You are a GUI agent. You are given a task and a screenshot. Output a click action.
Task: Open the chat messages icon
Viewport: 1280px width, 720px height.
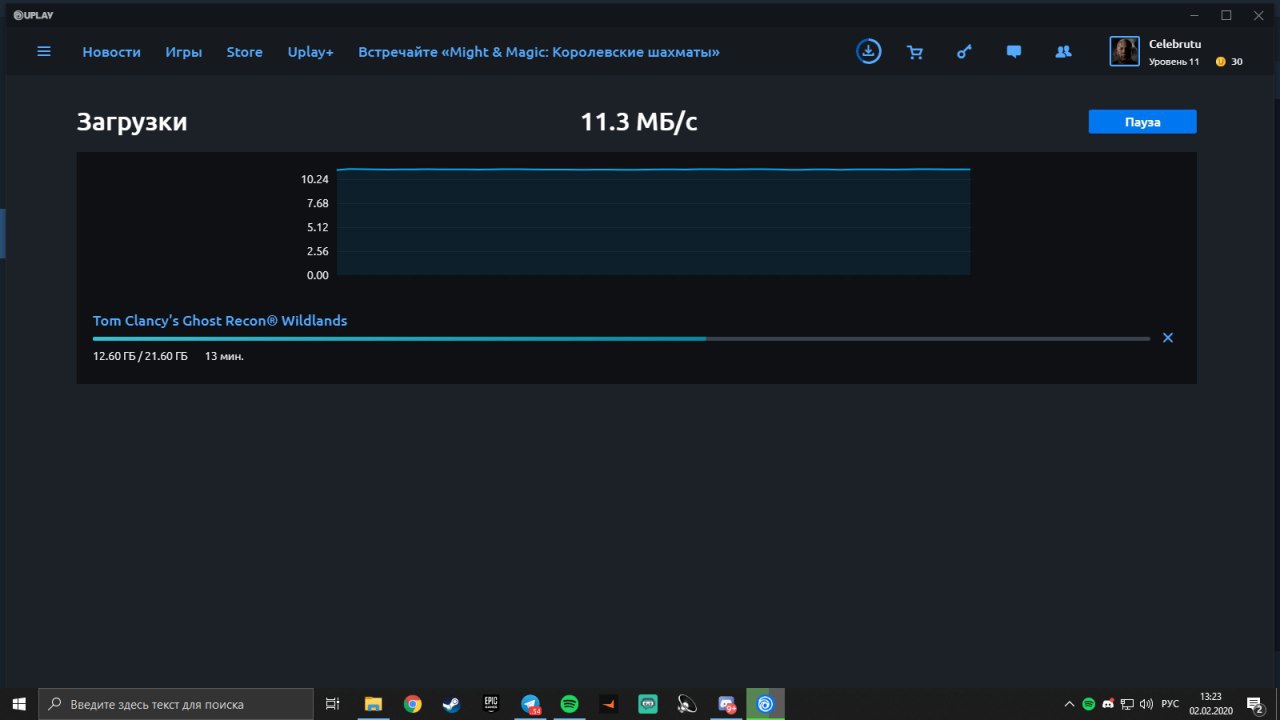[x=1014, y=52]
